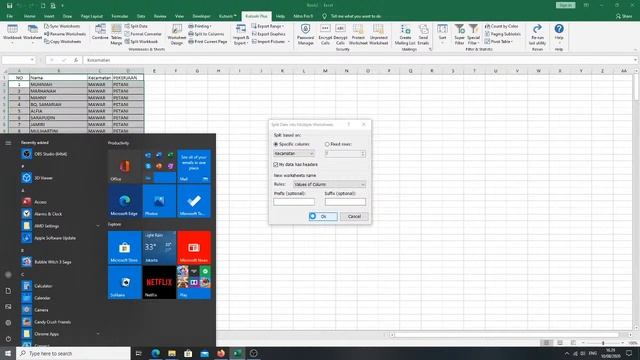Click Count by Color
Screen dimensions: 640x360
(x=502, y=26)
